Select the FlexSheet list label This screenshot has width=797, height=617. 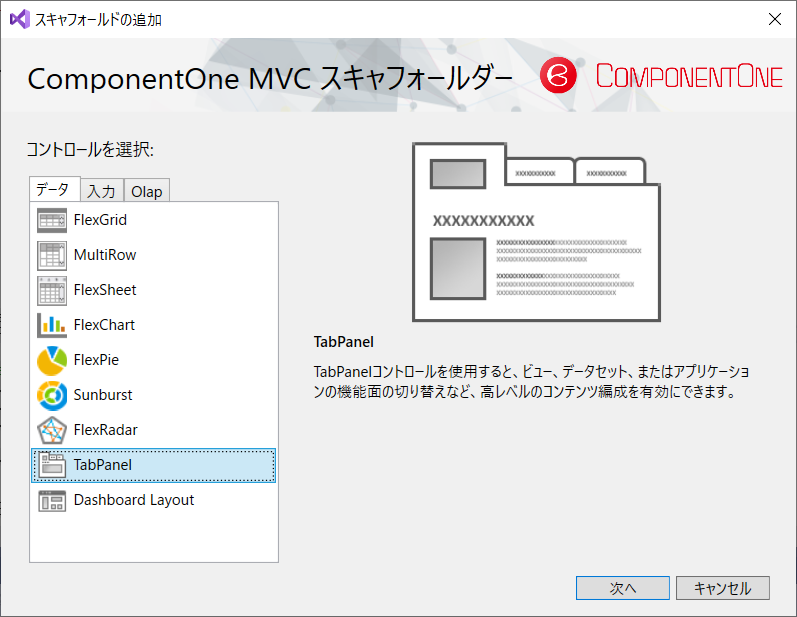(105, 290)
